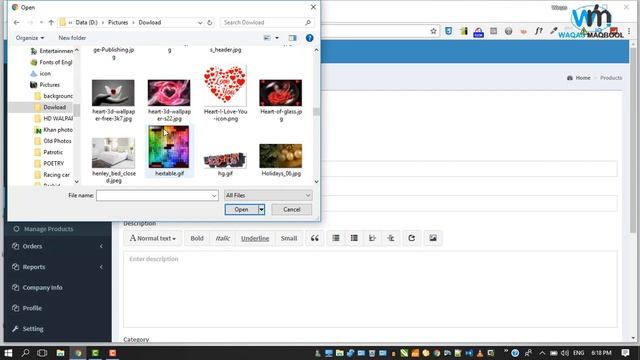Open the Change your view icon

point(267,38)
